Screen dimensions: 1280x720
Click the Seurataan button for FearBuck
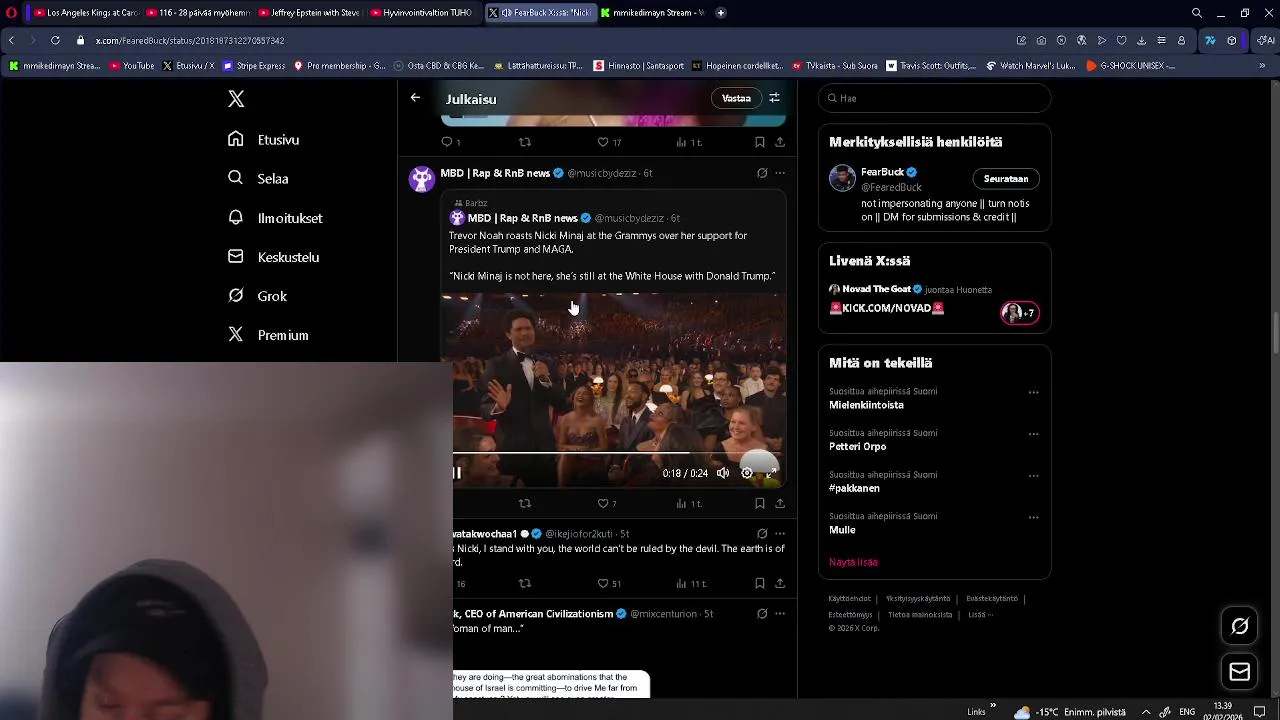click(1006, 179)
